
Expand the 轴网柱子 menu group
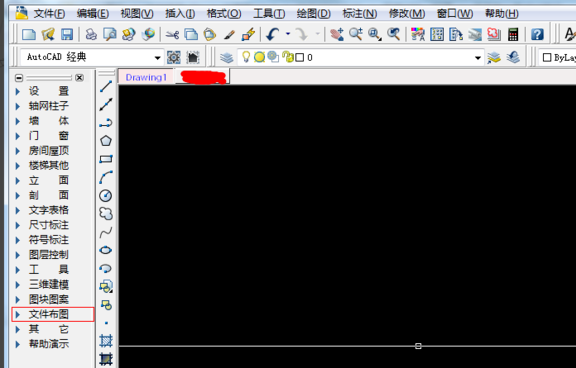(x=48, y=106)
